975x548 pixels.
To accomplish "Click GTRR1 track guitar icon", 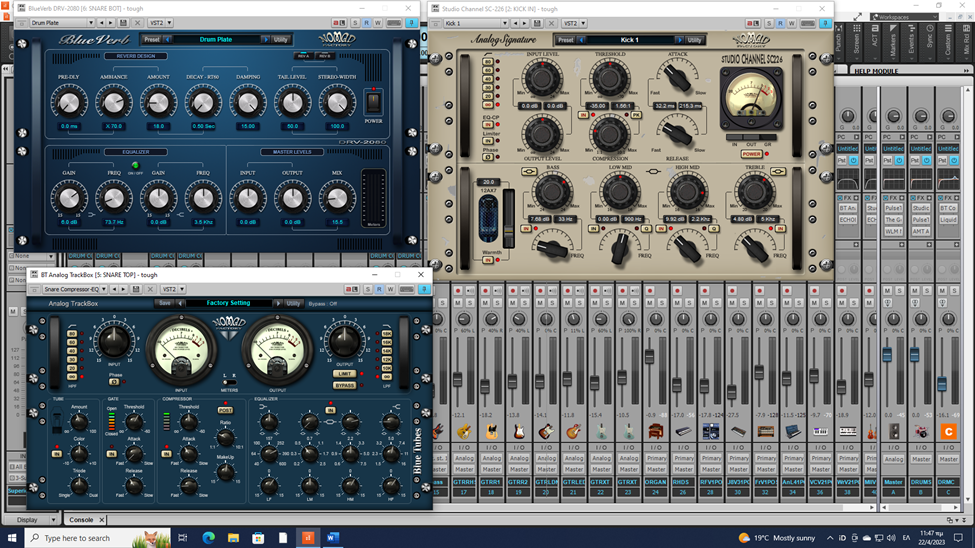I will click(491, 431).
